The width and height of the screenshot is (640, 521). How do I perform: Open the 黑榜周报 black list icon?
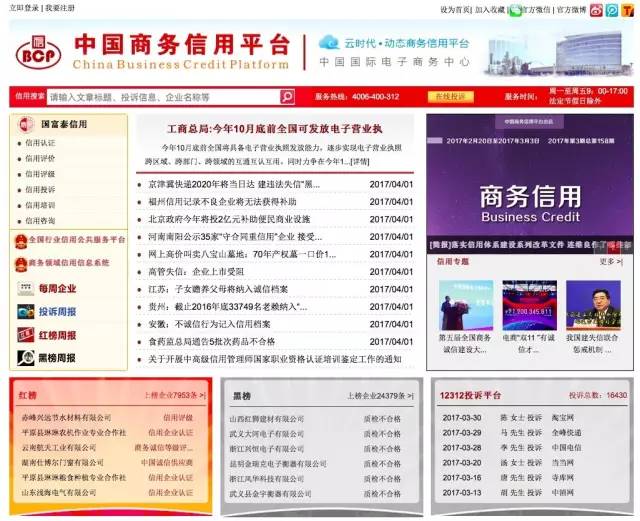pos(26,358)
